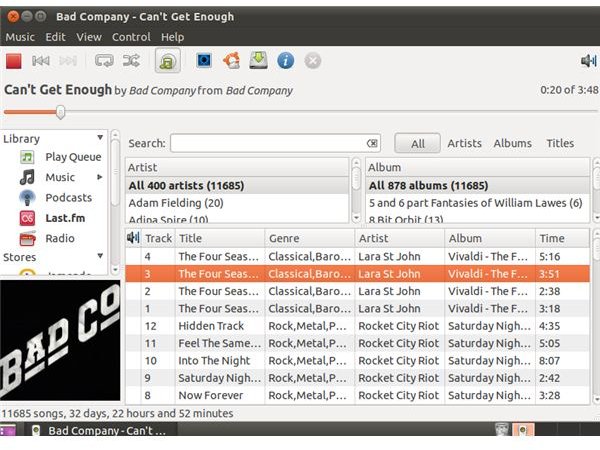Sort by the Album column header in track list
This screenshot has height=450, width=600.
490,238
